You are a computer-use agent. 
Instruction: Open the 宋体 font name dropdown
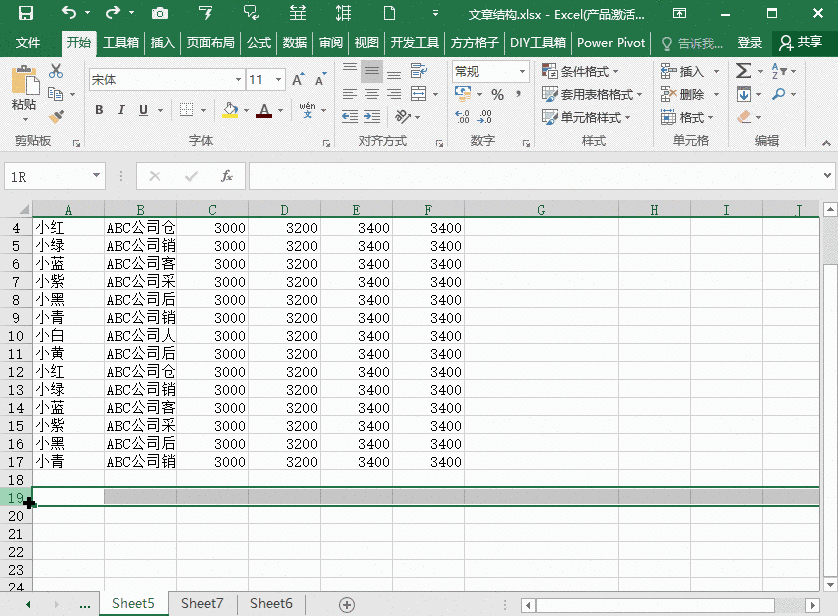pyautogui.click(x=238, y=79)
